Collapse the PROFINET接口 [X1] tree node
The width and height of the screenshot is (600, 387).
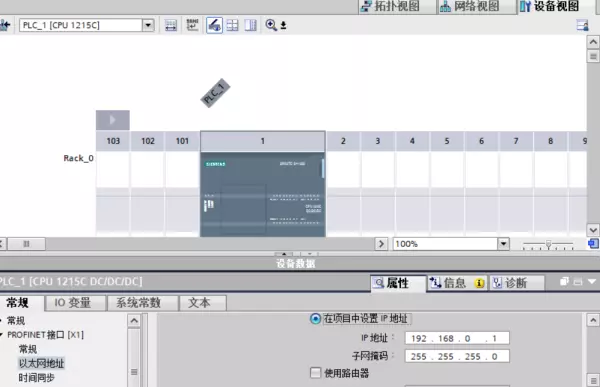tap(1, 335)
